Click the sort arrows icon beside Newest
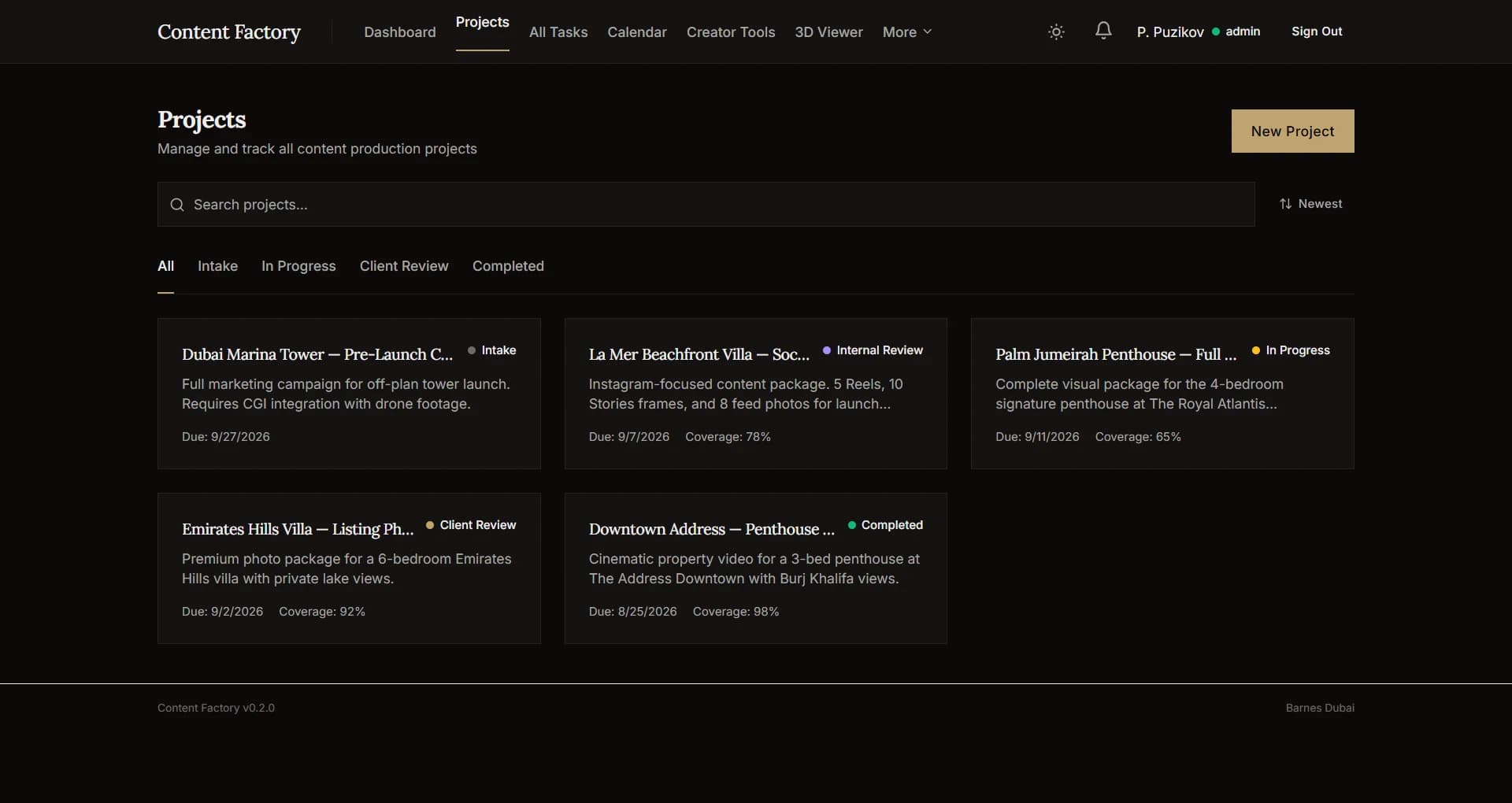Screen dimensions: 1512x803 1285,204
